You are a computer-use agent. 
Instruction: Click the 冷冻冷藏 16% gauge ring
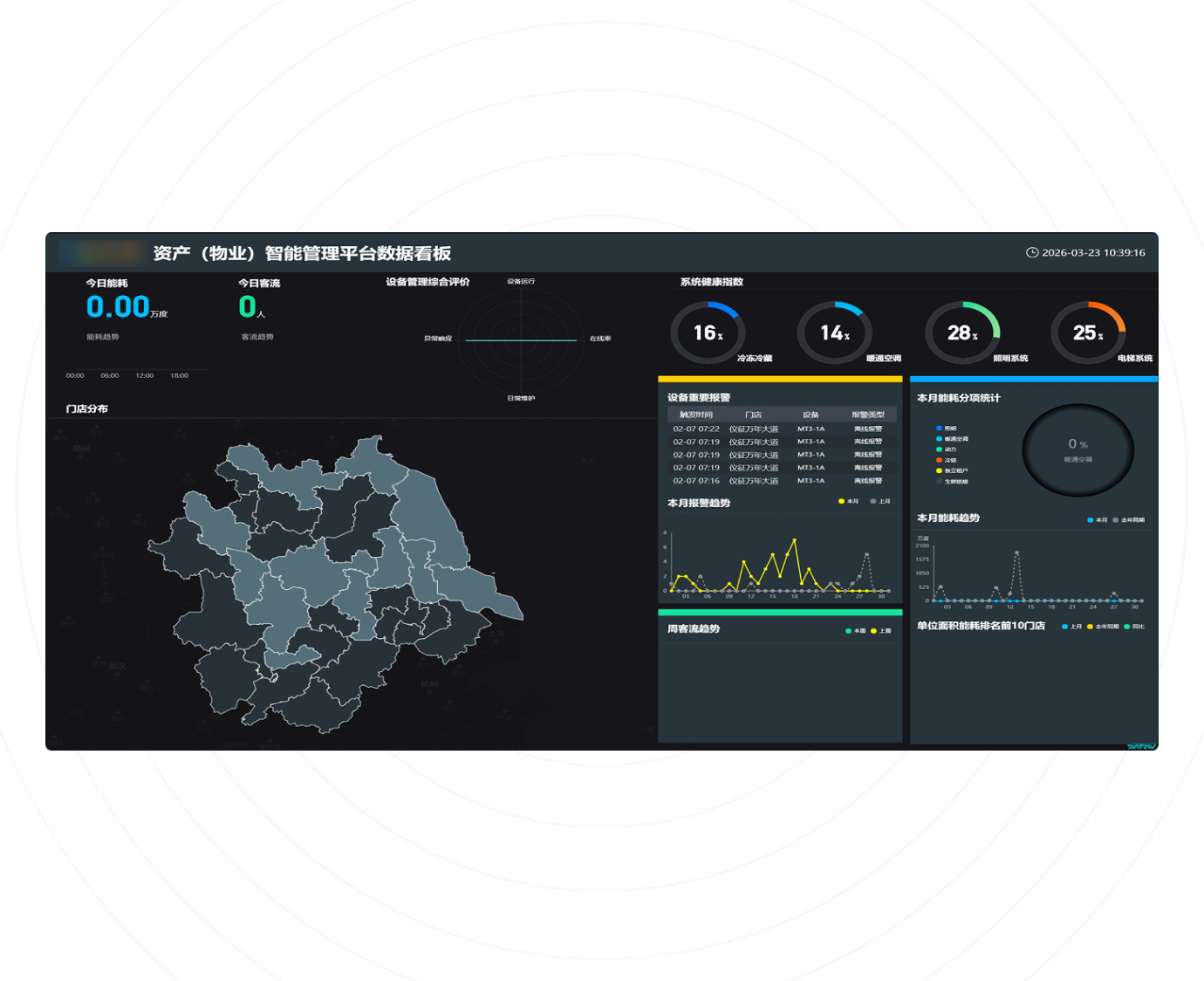coord(708,333)
